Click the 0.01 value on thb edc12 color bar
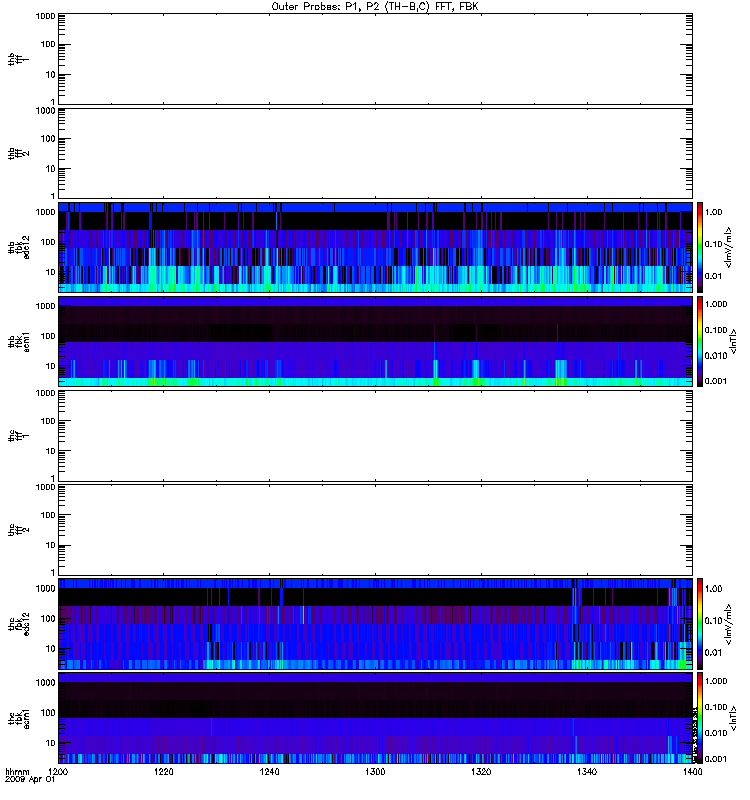 coord(714,276)
